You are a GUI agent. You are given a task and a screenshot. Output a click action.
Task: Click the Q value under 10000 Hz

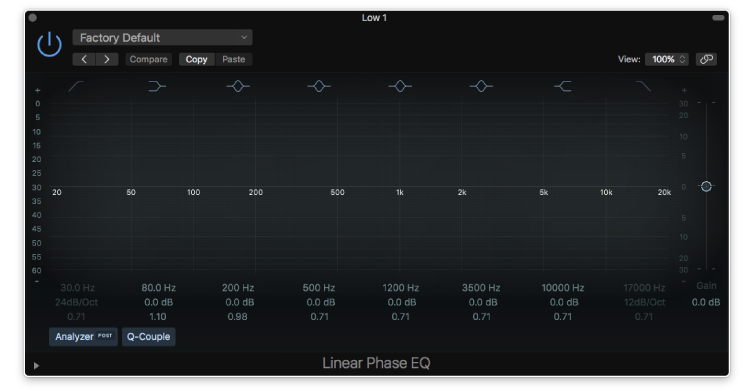pyautogui.click(x=563, y=316)
